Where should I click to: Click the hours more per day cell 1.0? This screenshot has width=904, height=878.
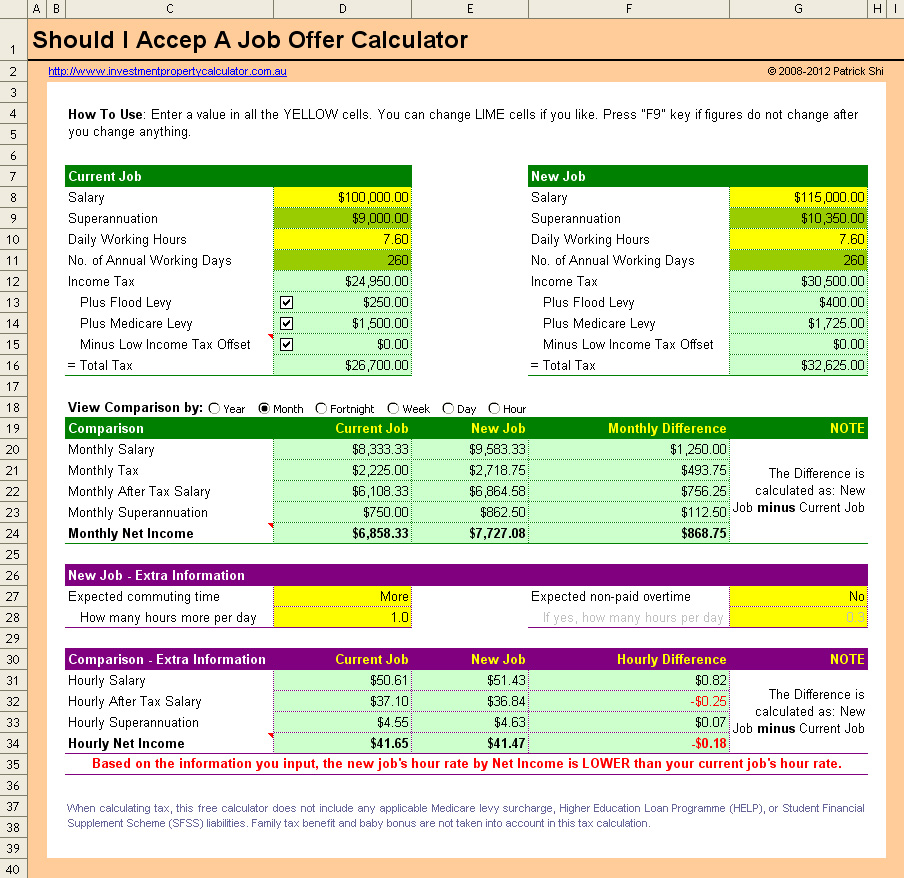pos(342,617)
